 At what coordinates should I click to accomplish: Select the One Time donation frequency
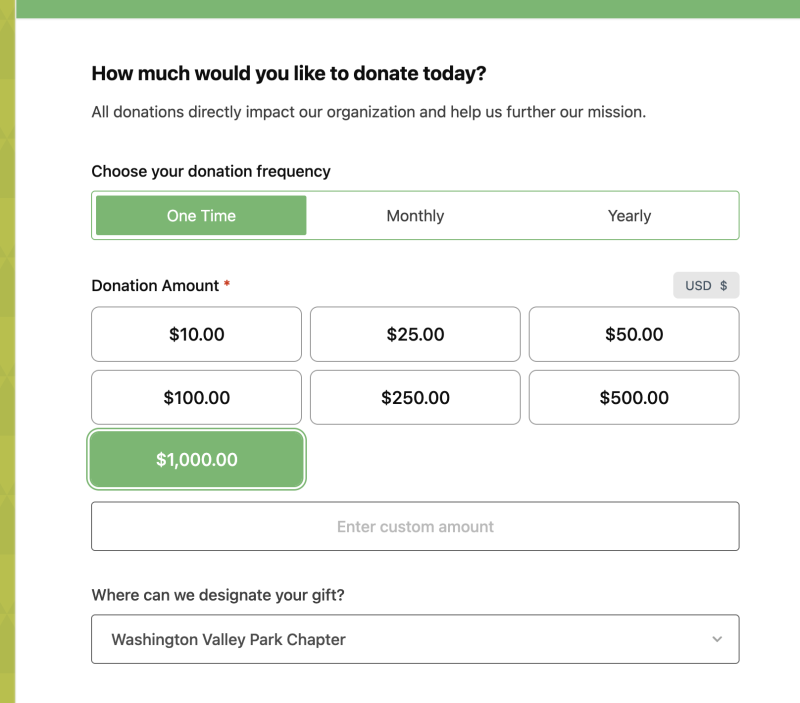[201, 215]
